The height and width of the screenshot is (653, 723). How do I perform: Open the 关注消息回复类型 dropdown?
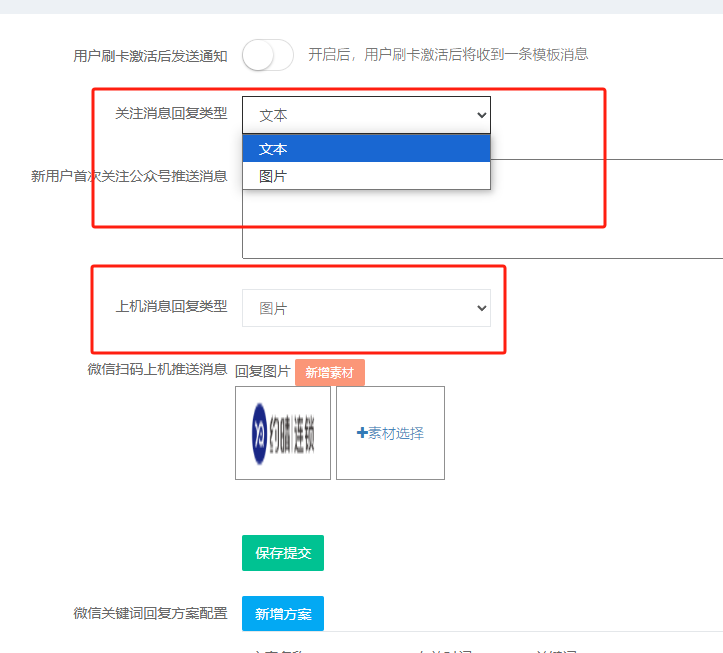point(366,115)
